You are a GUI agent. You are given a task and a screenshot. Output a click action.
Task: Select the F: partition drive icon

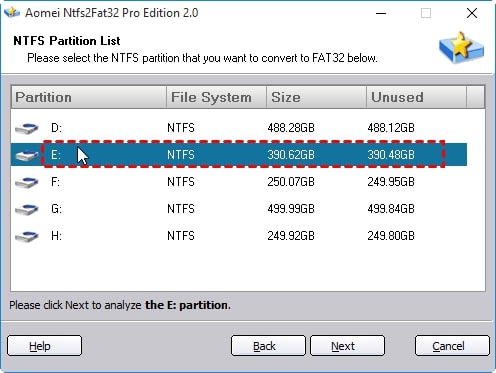click(27, 182)
